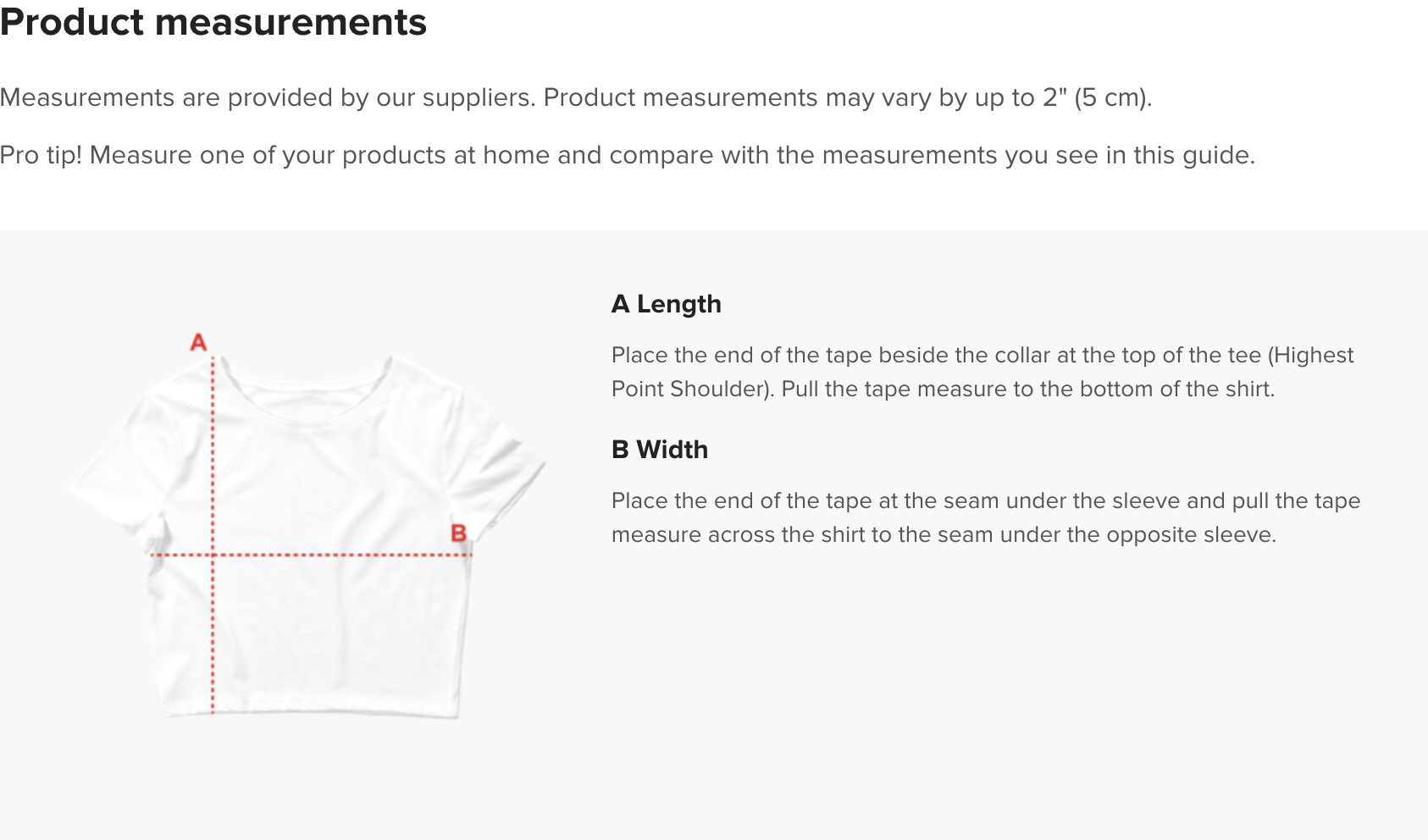Click the Pro tip! text

pos(41,156)
